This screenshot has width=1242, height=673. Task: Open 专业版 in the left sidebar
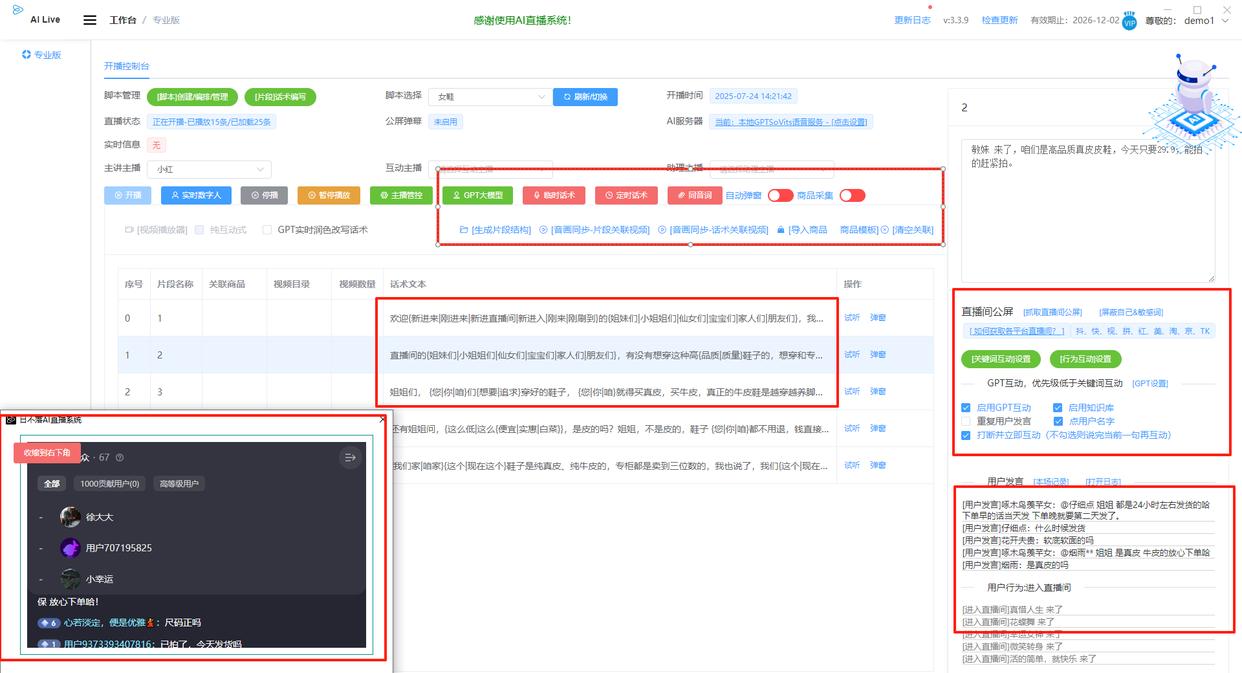tap(41, 55)
